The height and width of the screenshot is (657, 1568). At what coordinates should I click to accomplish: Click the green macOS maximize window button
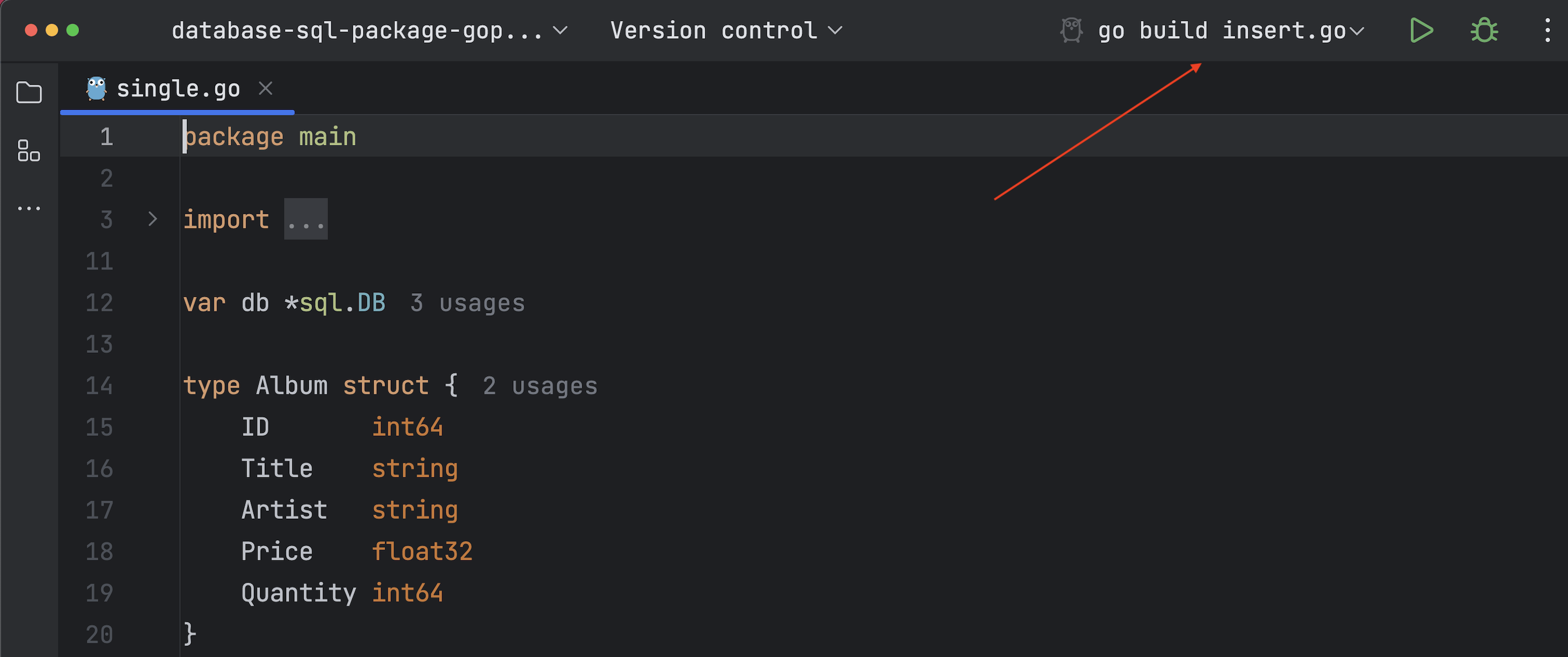click(x=73, y=30)
